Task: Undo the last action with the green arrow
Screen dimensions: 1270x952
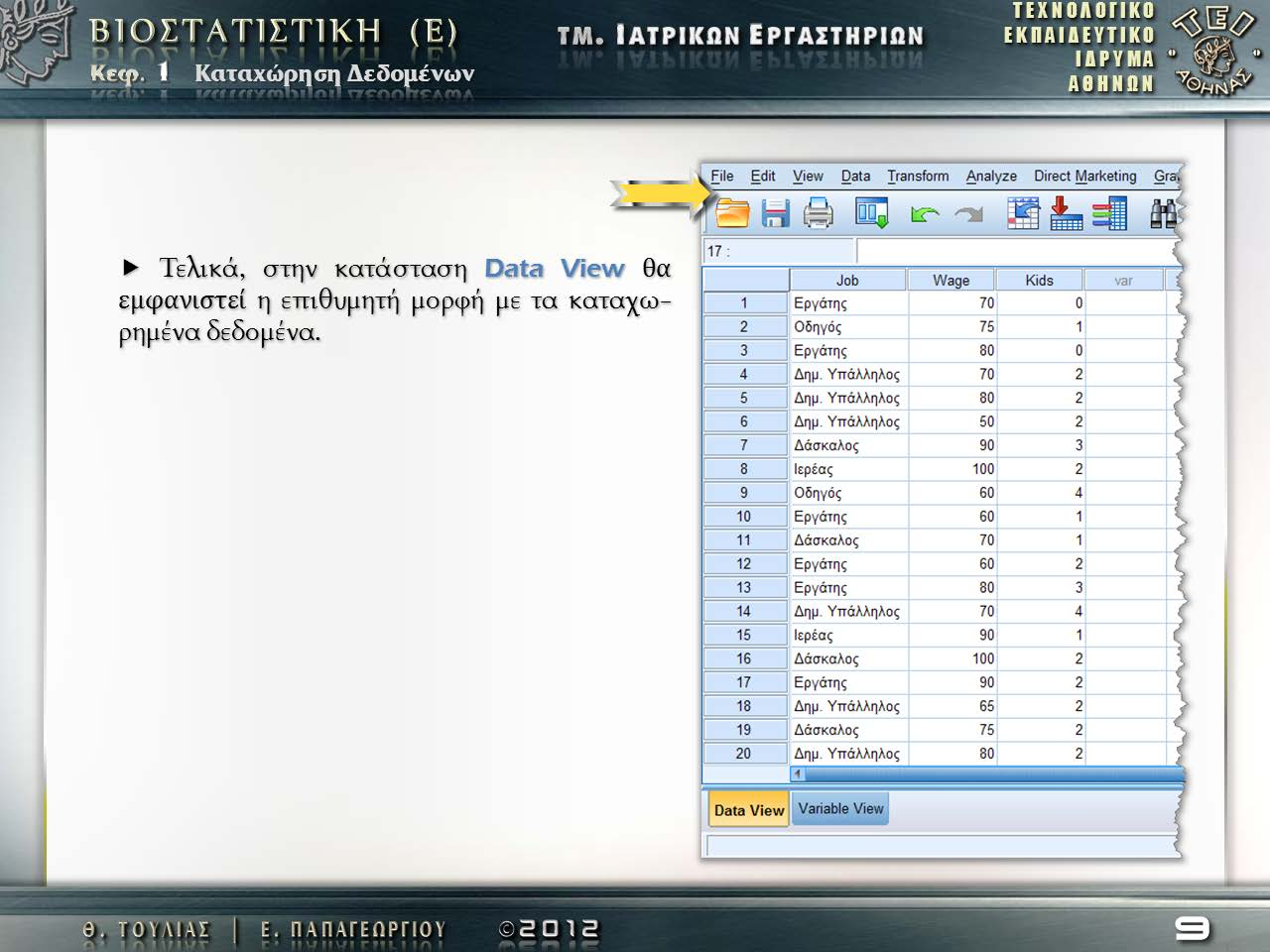Action: point(925,214)
